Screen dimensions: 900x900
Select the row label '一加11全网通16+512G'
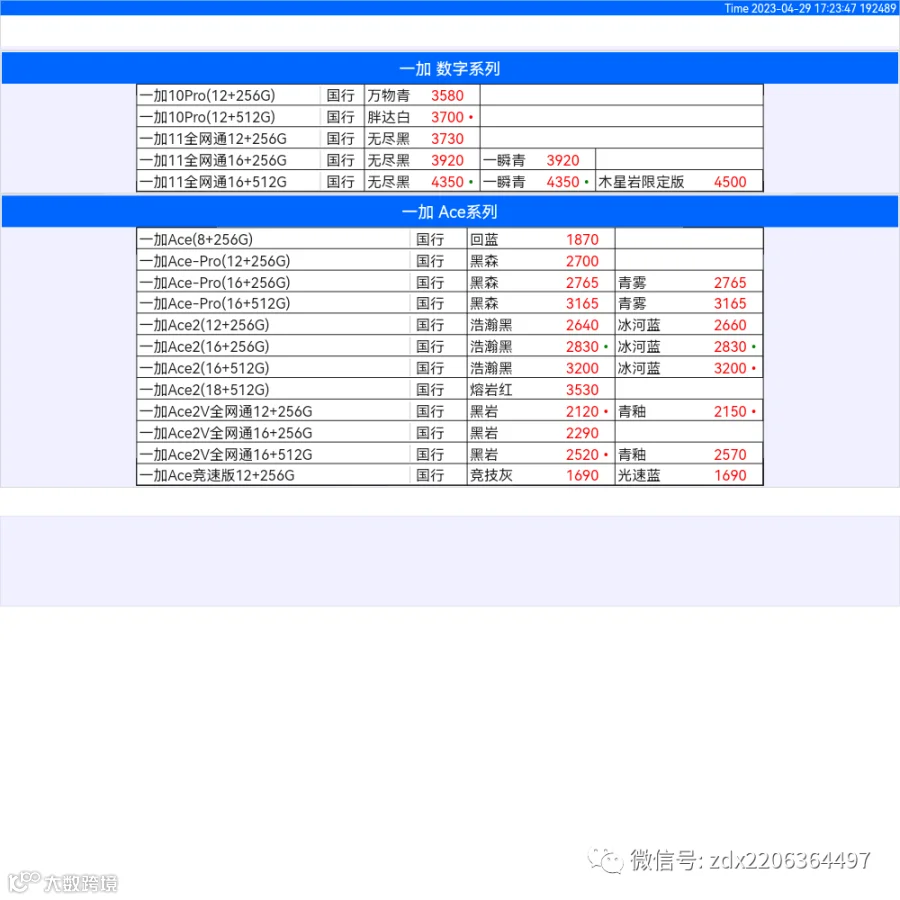[213, 182]
